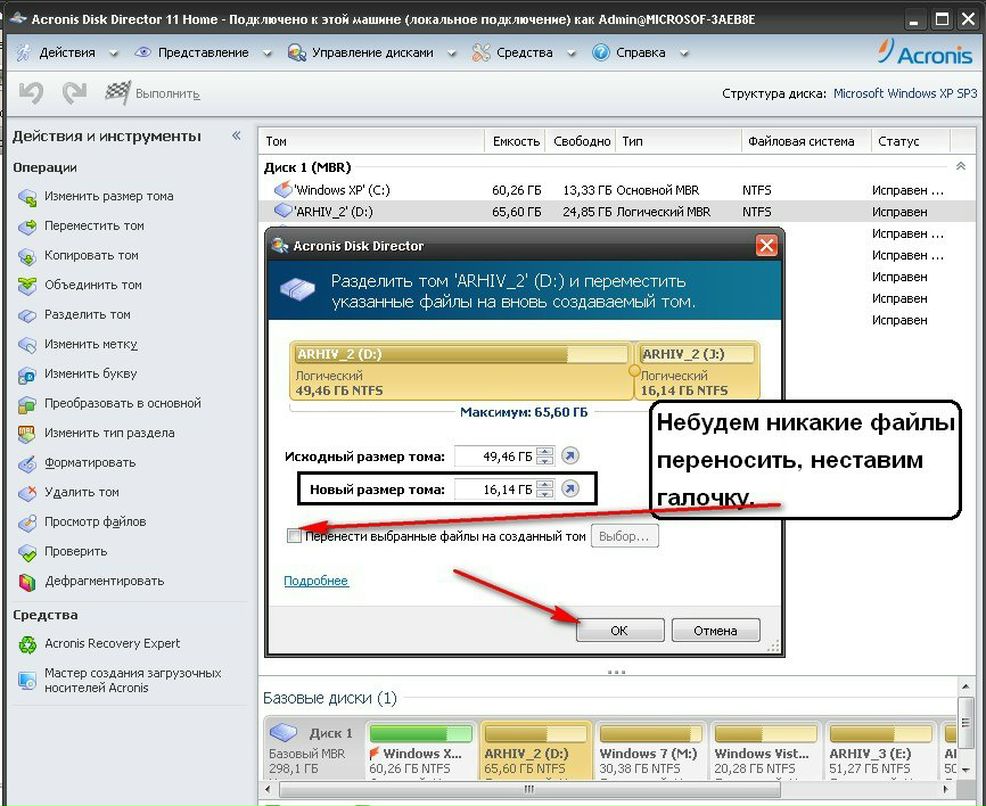The width and height of the screenshot is (986, 806).
Task: Select the 'Копировать том' copy icon
Action: pos(27,256)
